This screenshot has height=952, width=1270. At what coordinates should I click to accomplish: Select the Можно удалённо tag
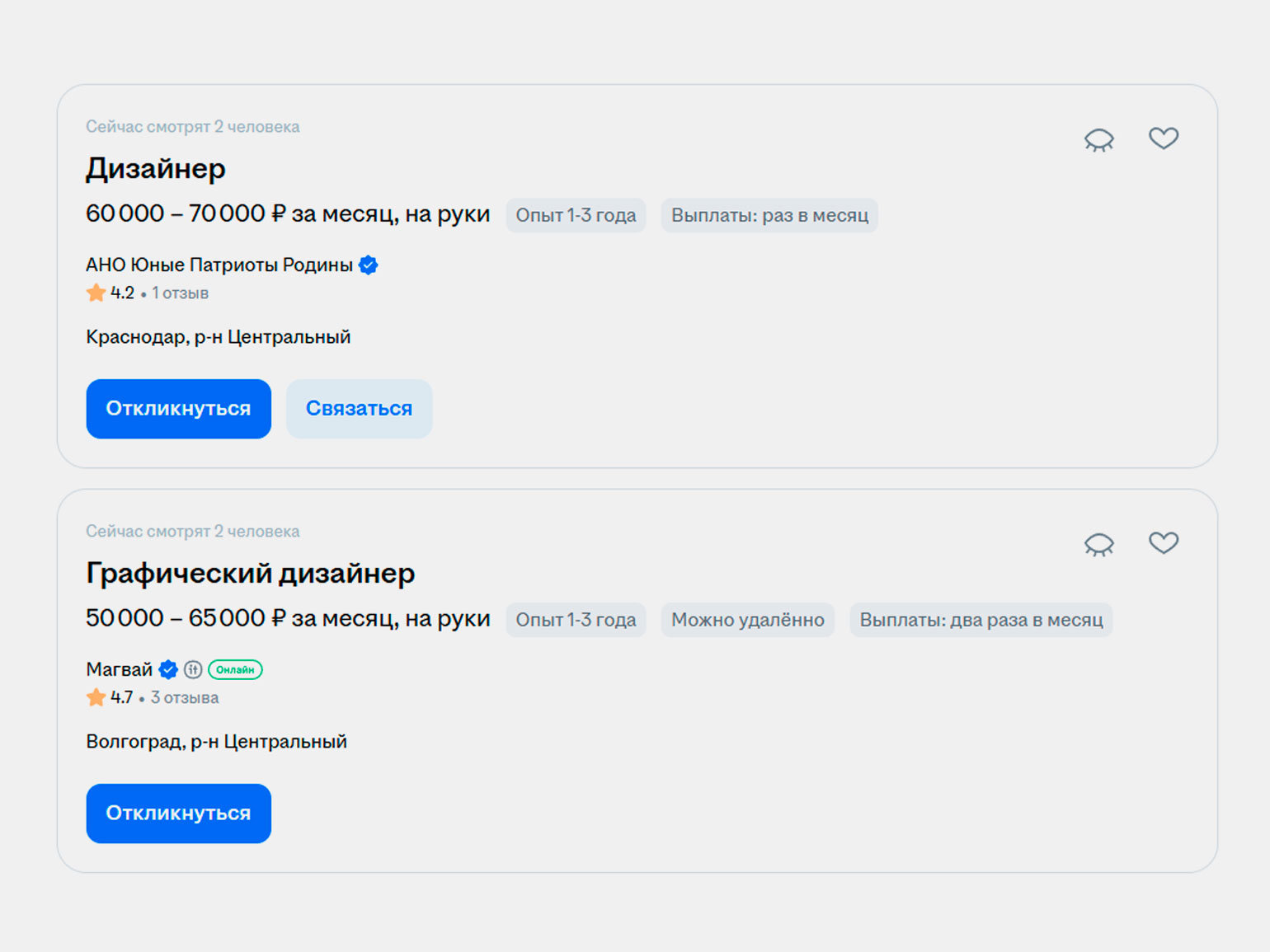coord(748,620)
